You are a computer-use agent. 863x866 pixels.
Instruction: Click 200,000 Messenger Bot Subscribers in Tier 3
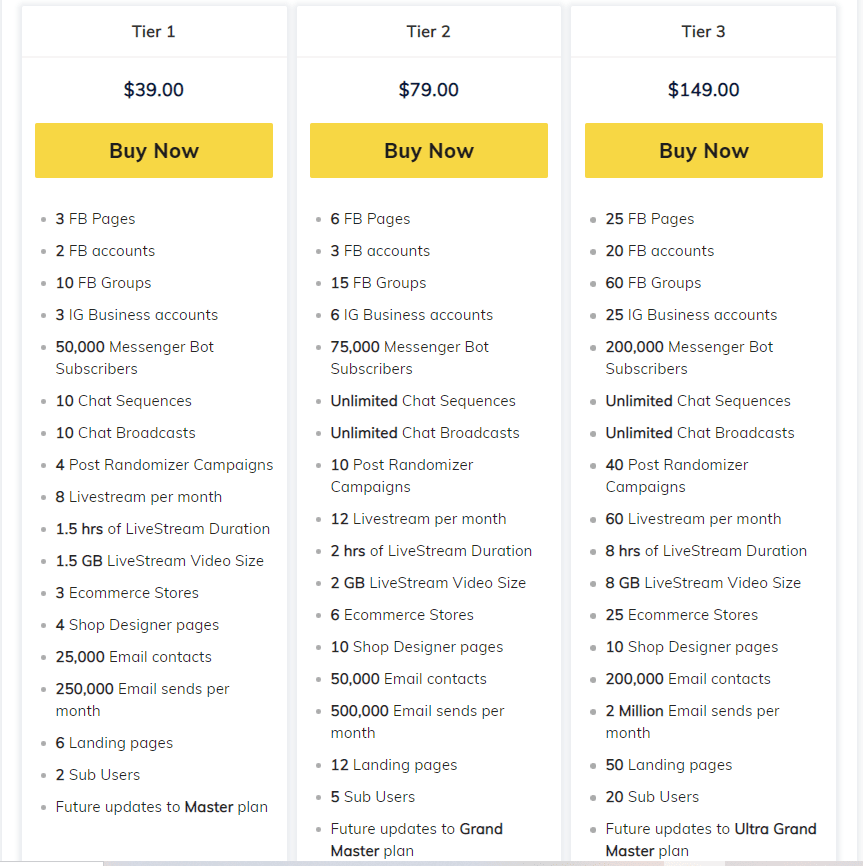click(x=689, y=357)
